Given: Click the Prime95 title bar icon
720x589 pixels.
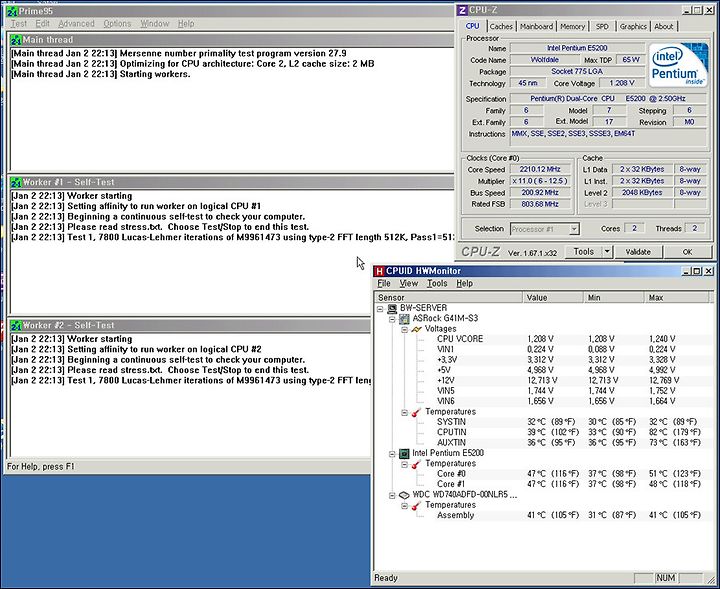Looking at the screenshot, I should (x=11, y=10).
